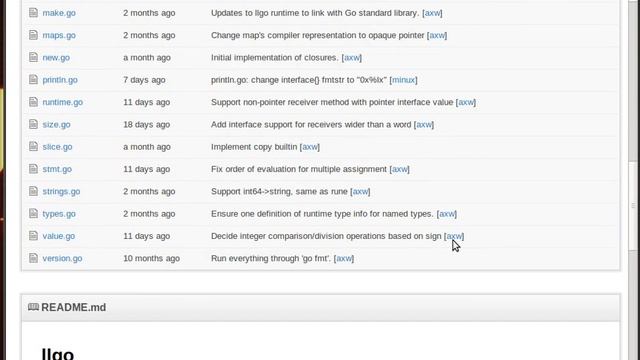Image resolution: width=640 pixels, height=360 pixels.
Task: Click the file icon beside println.go
Action: [33, 80]
